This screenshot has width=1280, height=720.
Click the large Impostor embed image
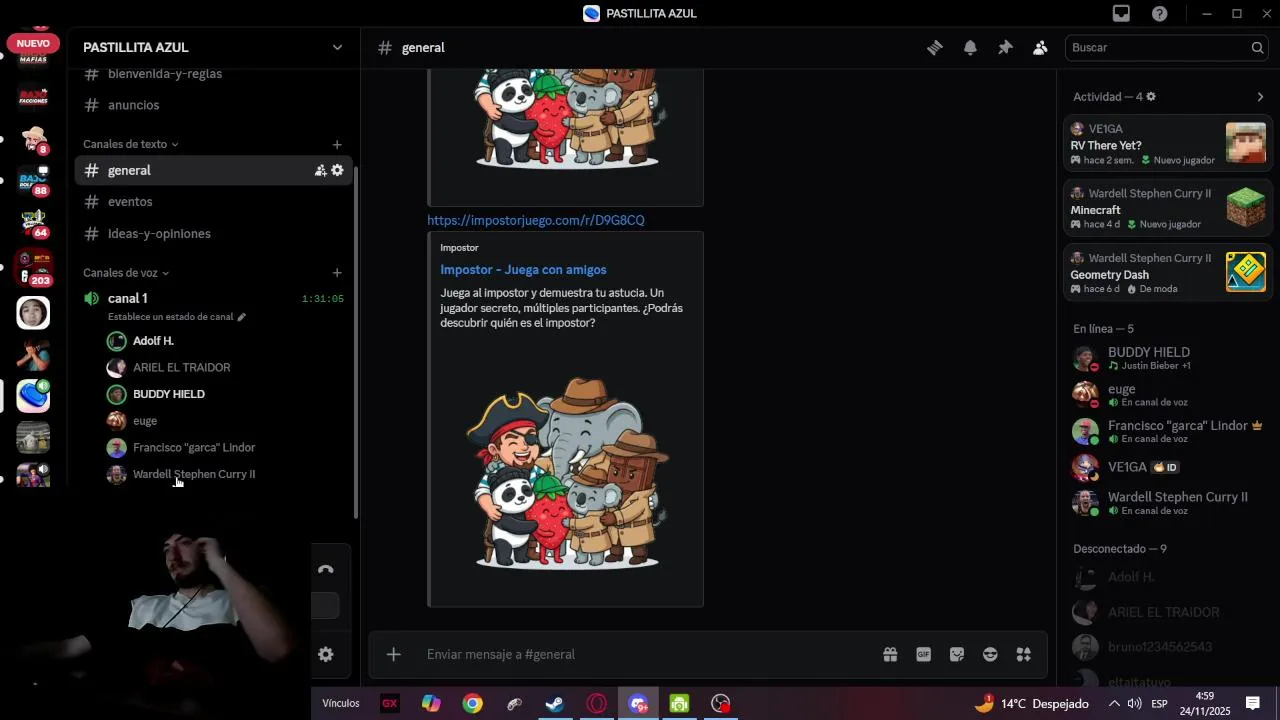tap(567, 474)
